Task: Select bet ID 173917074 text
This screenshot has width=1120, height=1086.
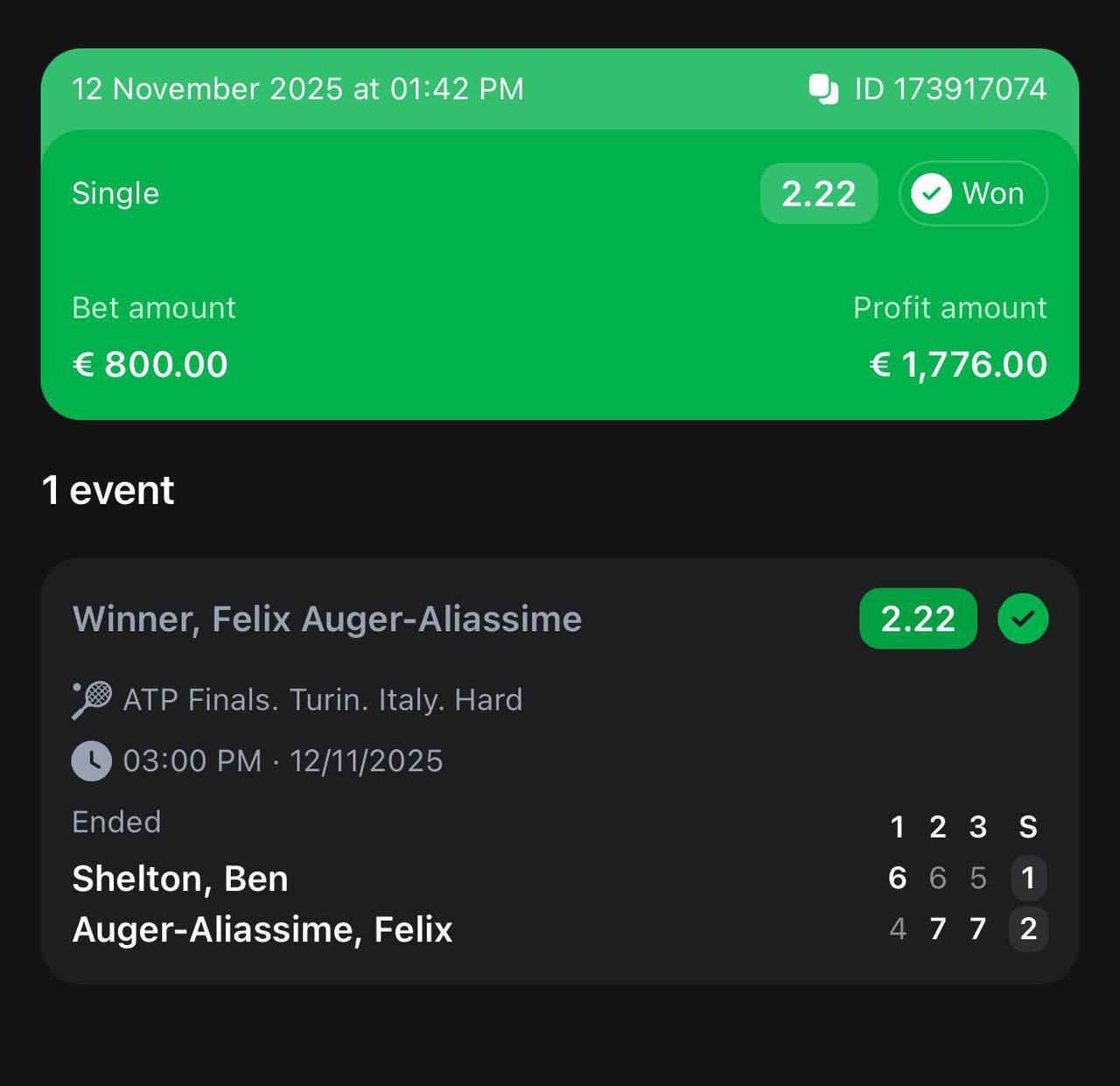Action: (x=950, y=89)
